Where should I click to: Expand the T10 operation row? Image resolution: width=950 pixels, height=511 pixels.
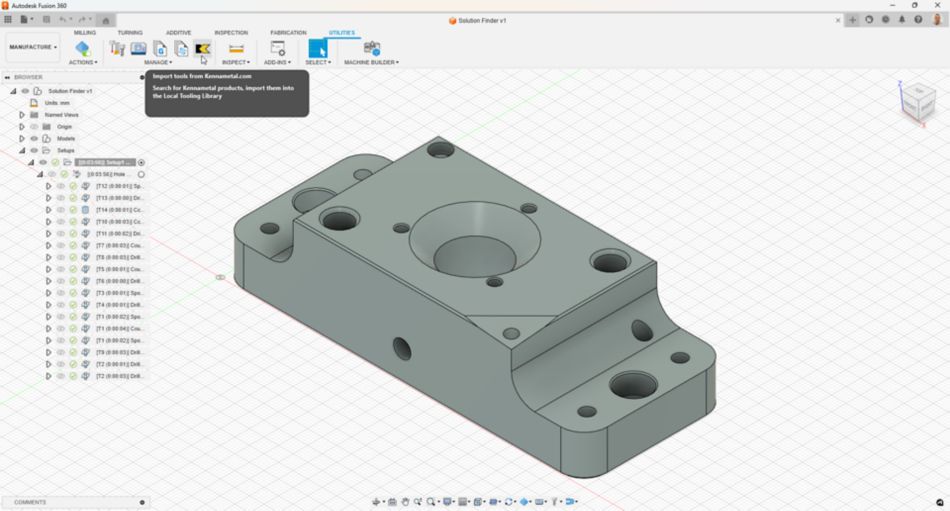tap(48, 222)
